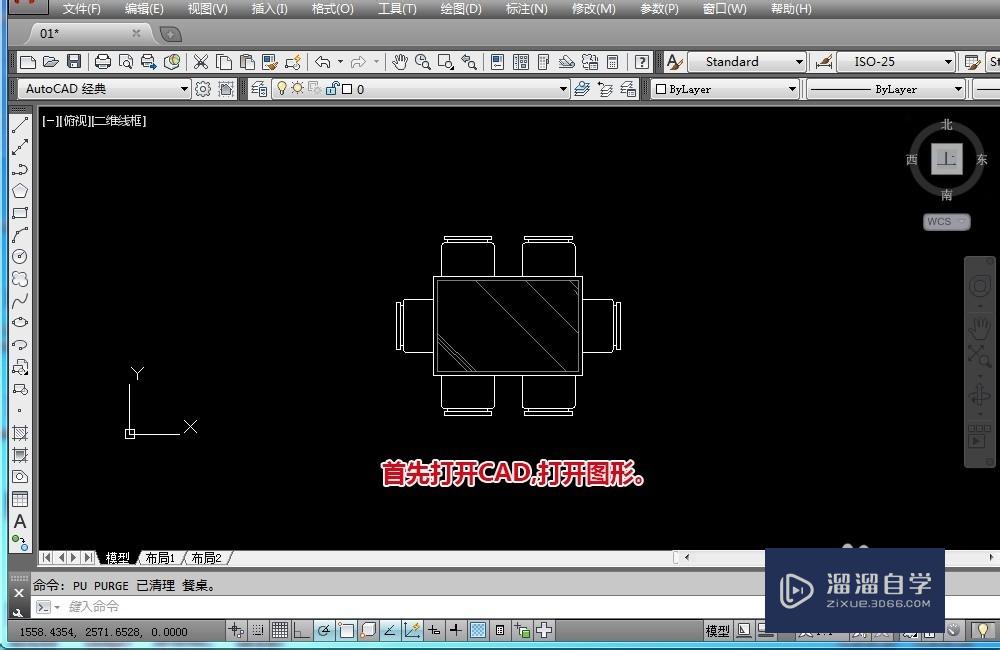Select the Hatch pattern tool

[20, 433]
